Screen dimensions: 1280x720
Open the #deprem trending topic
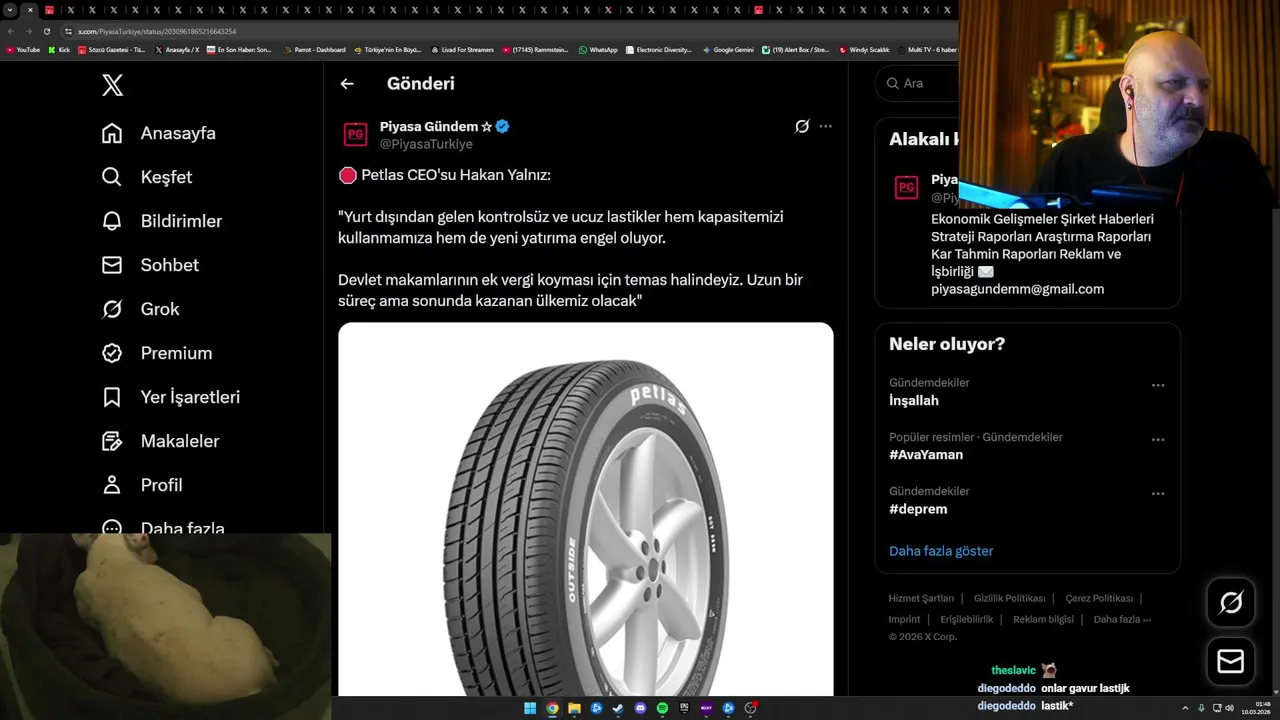click(918, 509)
